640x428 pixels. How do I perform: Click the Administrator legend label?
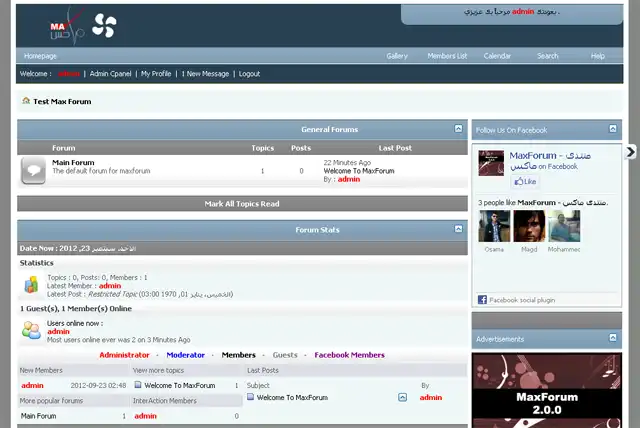124,355
